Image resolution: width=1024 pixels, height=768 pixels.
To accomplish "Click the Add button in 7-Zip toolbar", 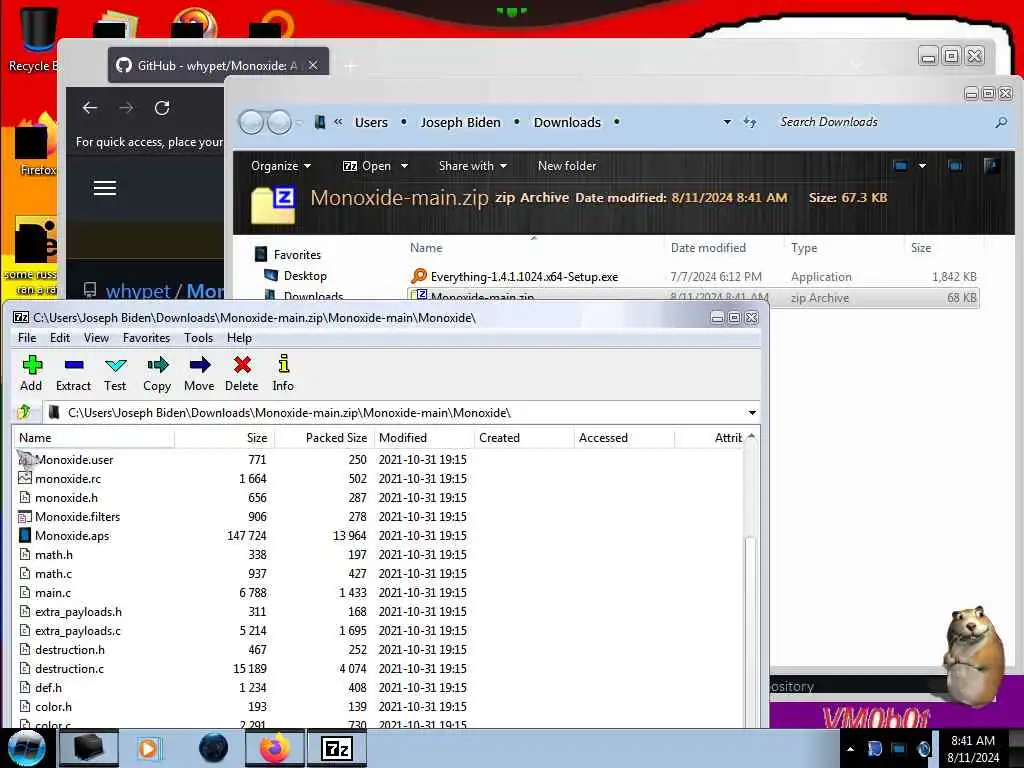I will click(x=31, y=373).
